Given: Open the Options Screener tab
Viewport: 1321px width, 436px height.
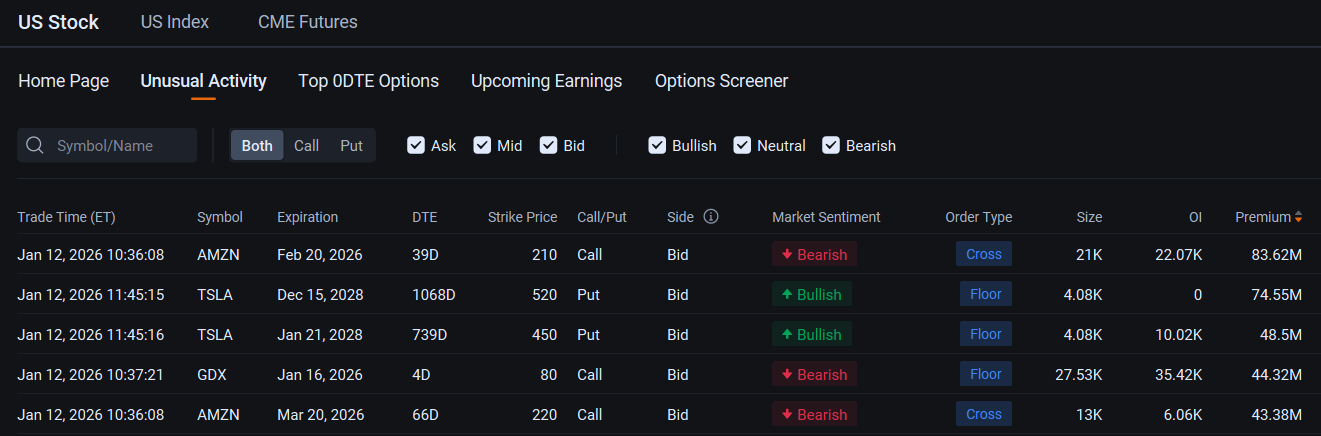Looking at the screenshot, I should point(721,81).
